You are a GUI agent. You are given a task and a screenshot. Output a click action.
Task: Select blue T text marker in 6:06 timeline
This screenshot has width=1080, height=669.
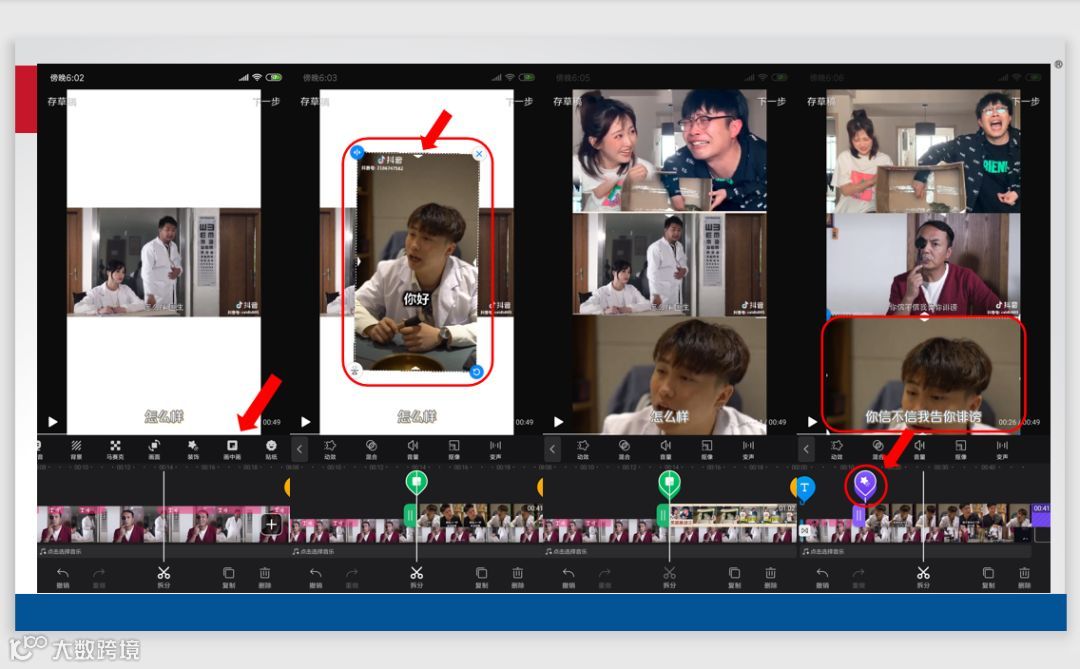(804, 488)
